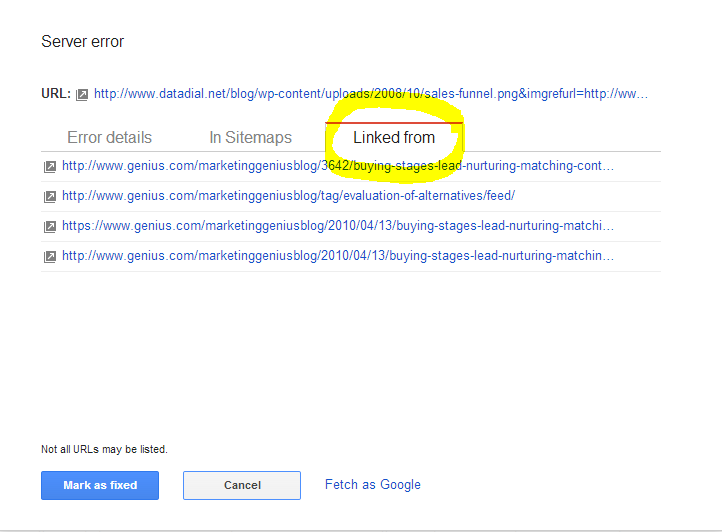Click external-link icon for the last http 2010/04/13 link
The height and width of the screenshot is (532, 722).
click(50, 257)
